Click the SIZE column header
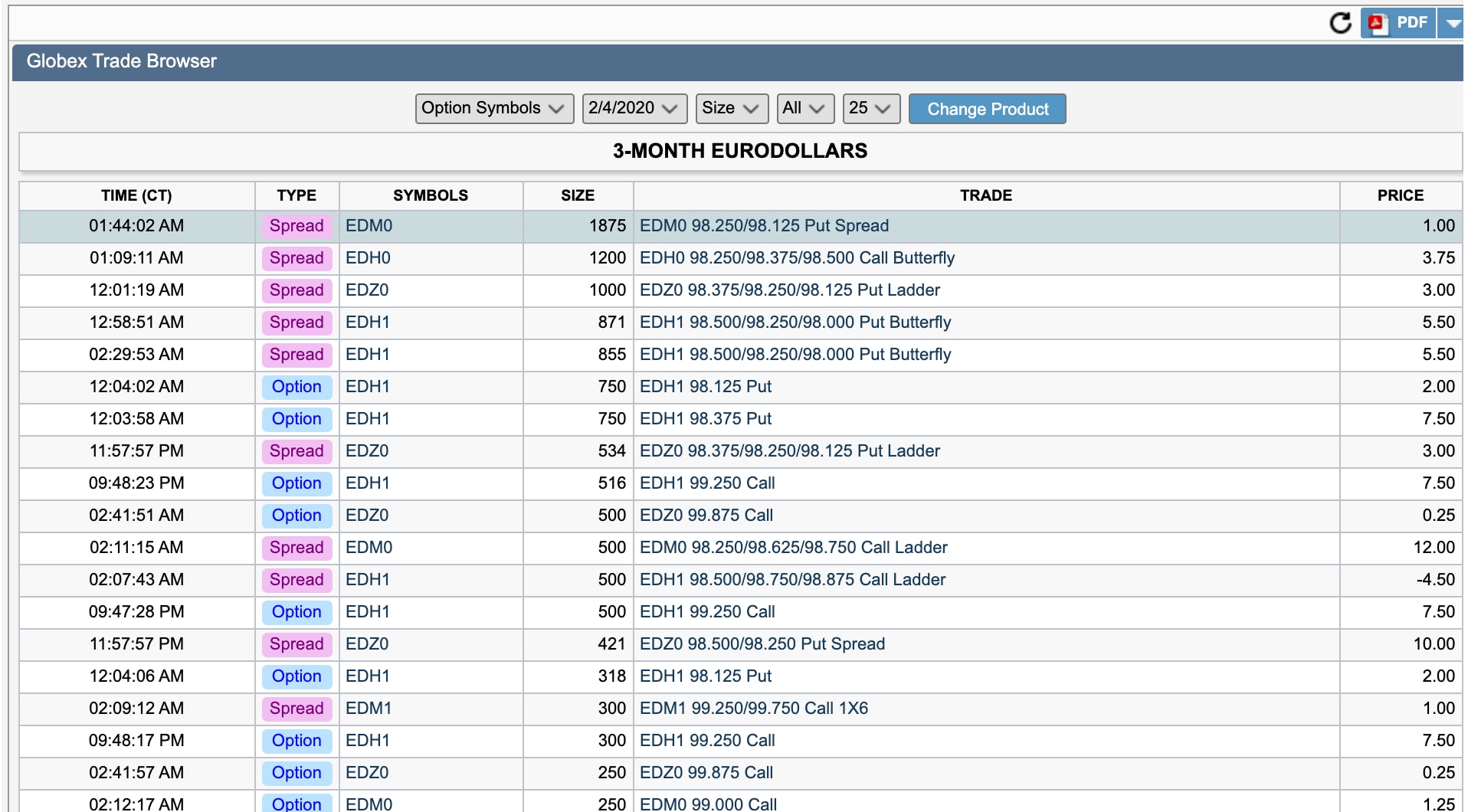The image size is (1468, 812). [577, 195]
